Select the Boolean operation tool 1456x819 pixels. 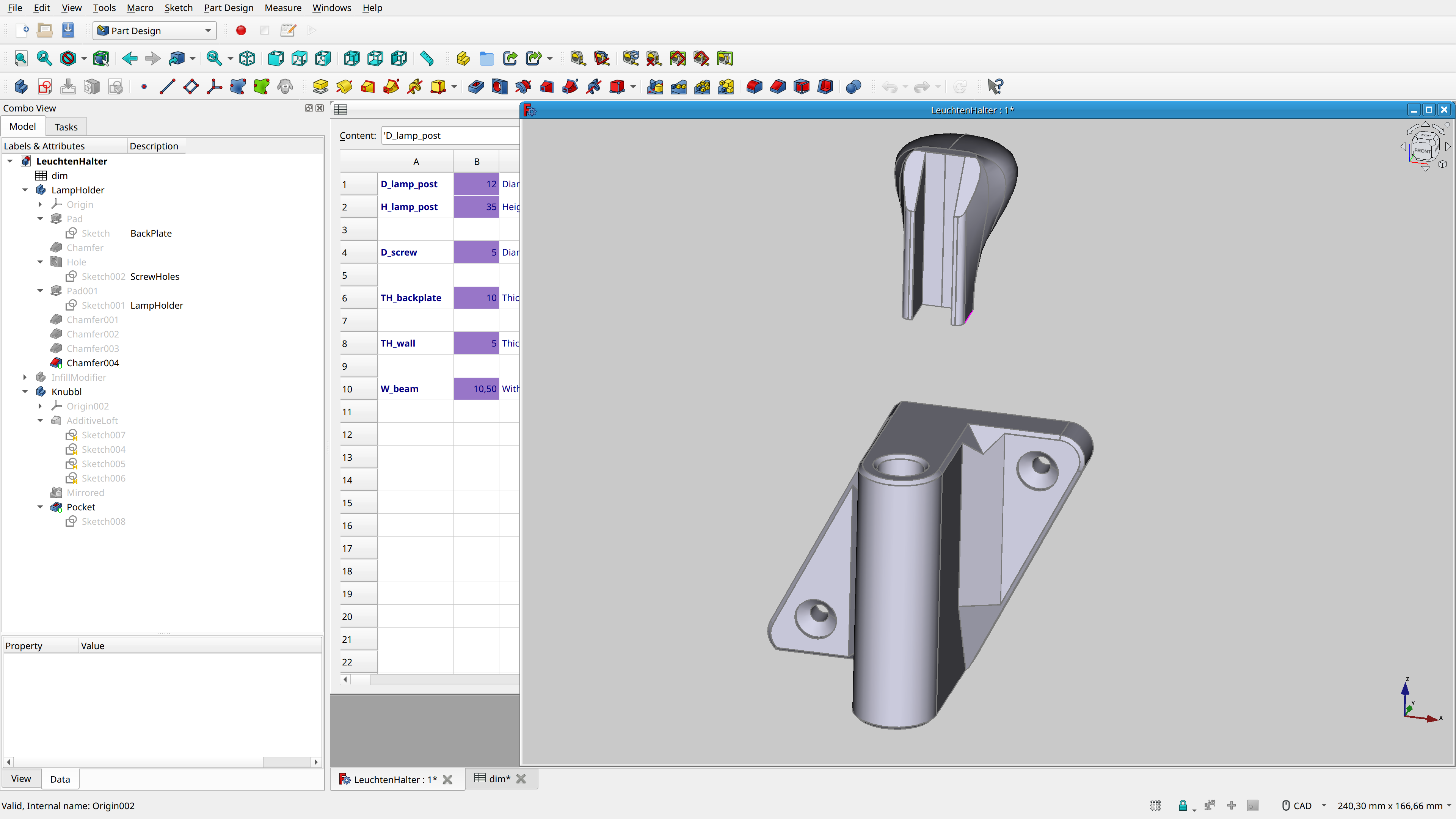(854, 86)
